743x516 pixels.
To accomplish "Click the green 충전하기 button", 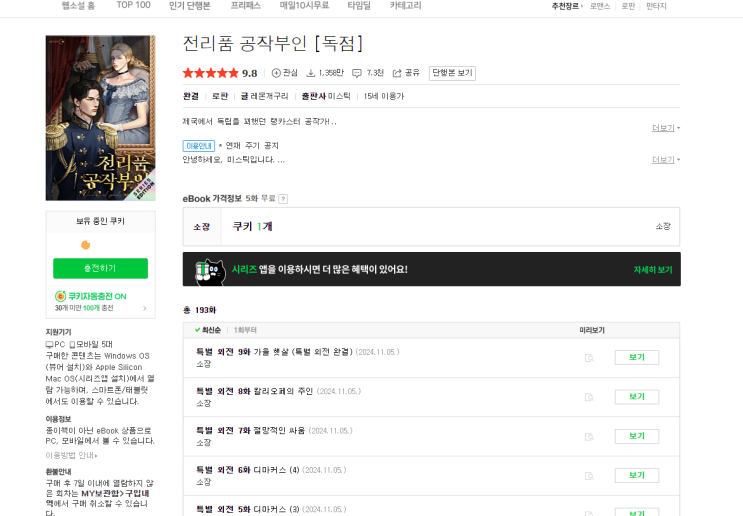I will click(100, 268).
